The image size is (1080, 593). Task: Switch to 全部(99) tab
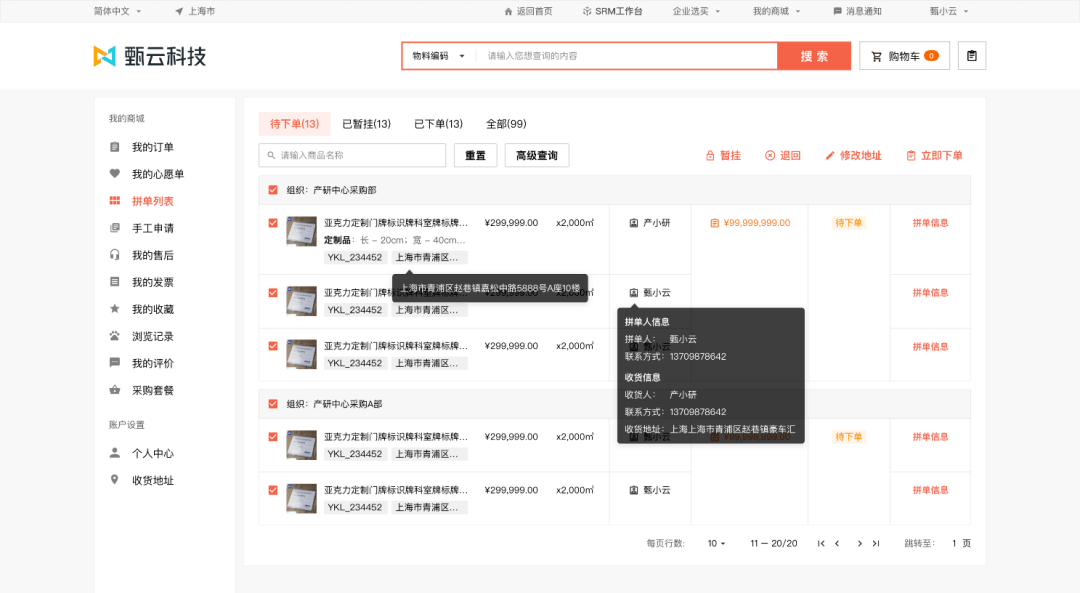506,124
